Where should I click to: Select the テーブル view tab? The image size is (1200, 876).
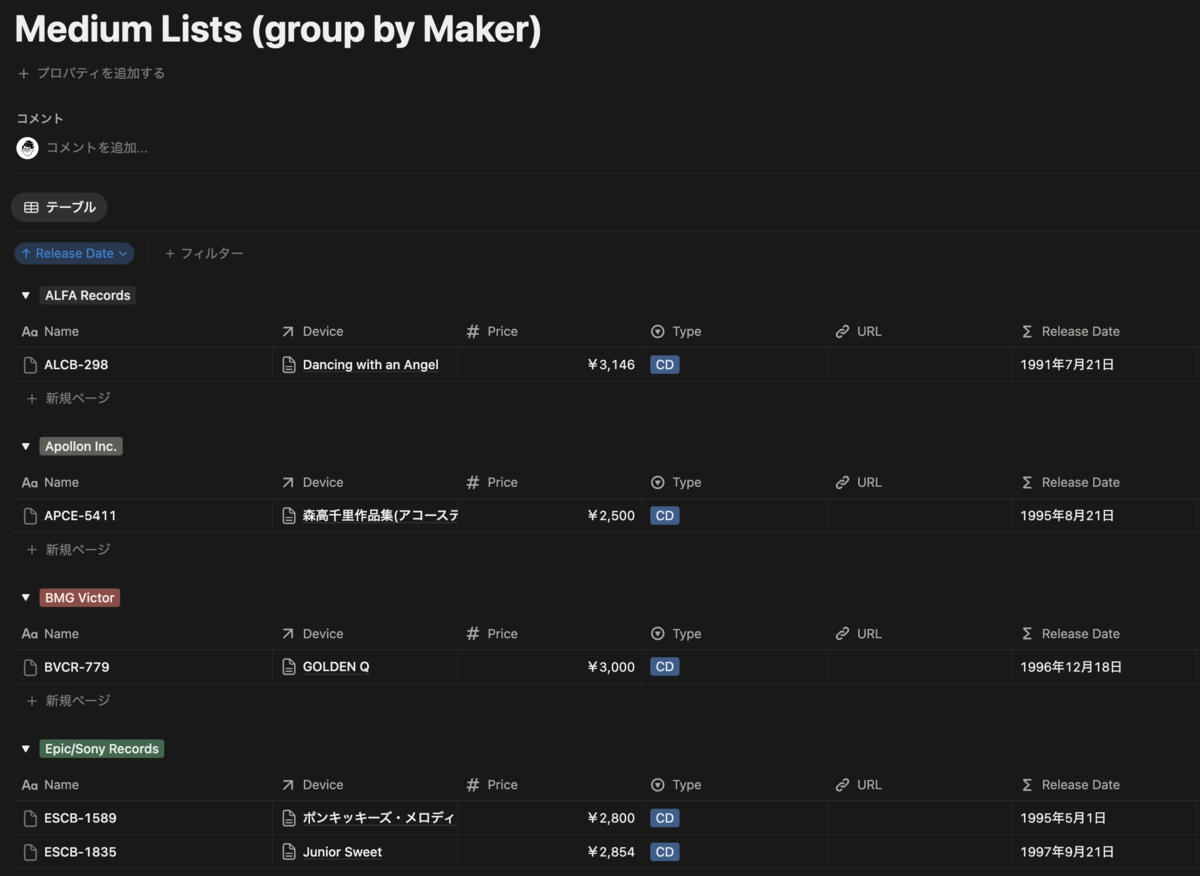coord(60,207)
